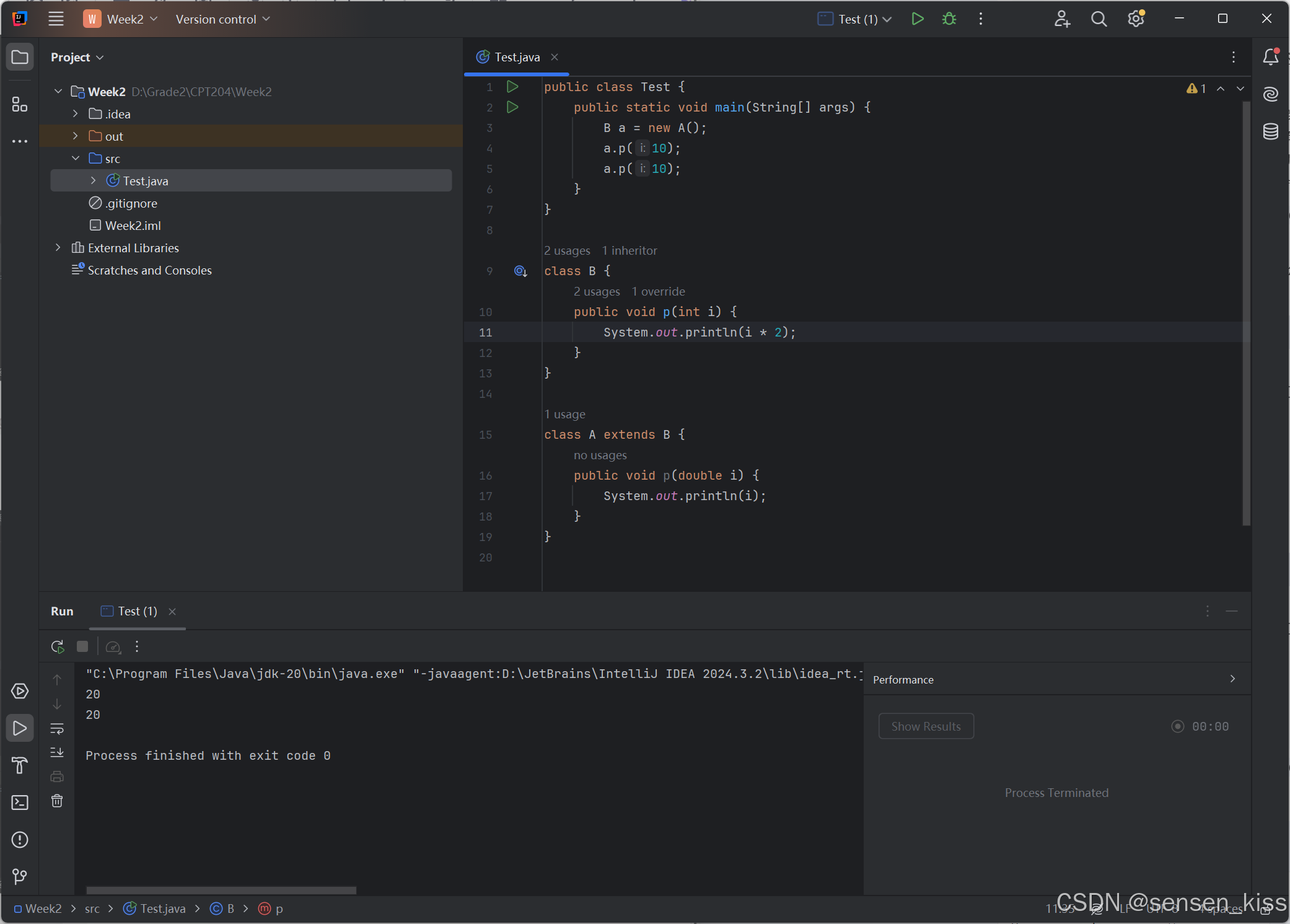
Task: Click the editor vertical scrollbar
Action: click(x=1246, y=313)
